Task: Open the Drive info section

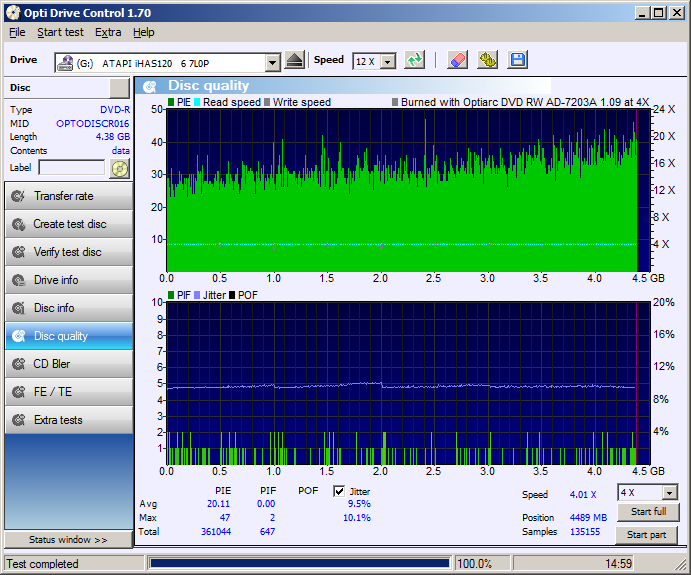Action: coord(69,280)
